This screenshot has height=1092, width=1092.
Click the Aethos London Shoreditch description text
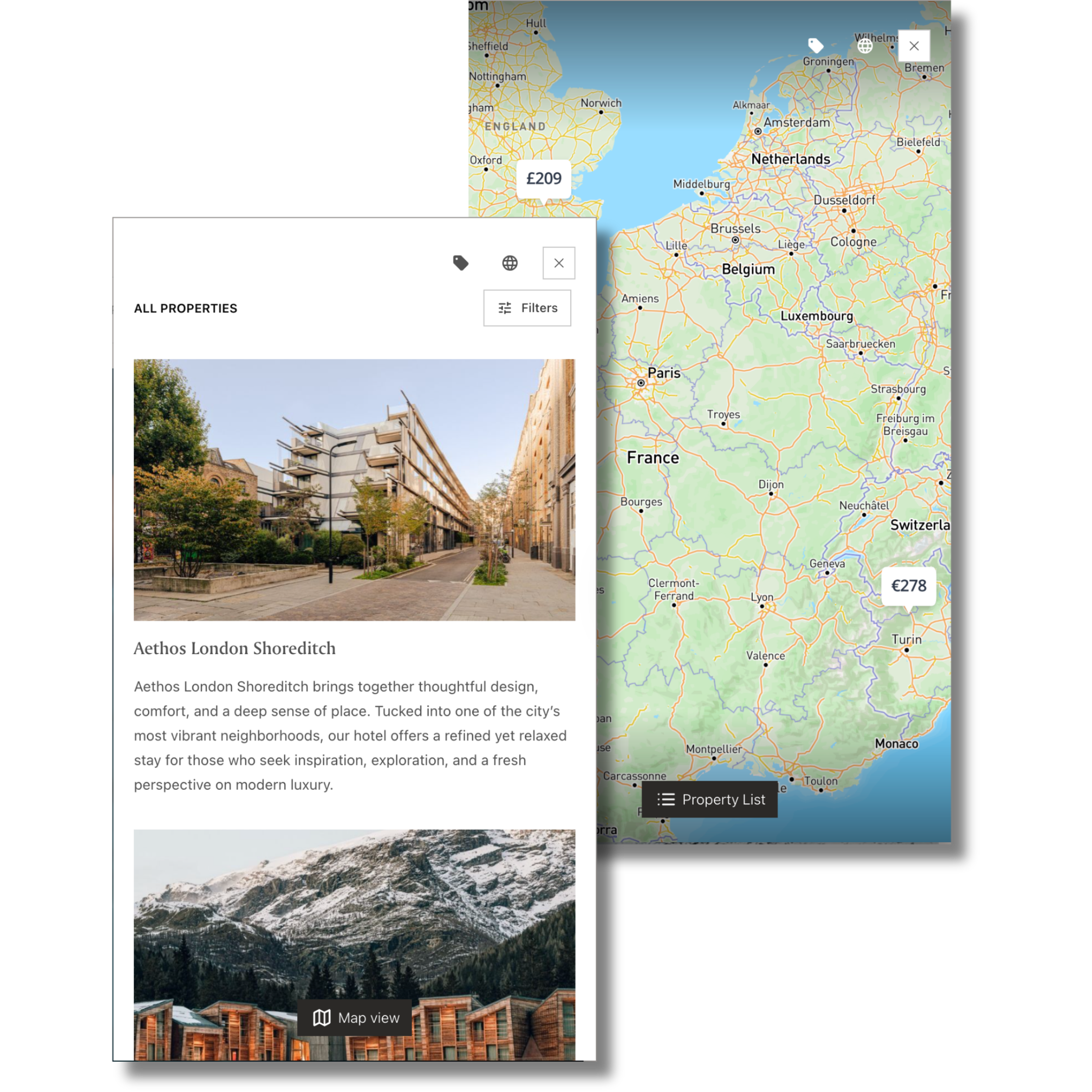[350, 736]
